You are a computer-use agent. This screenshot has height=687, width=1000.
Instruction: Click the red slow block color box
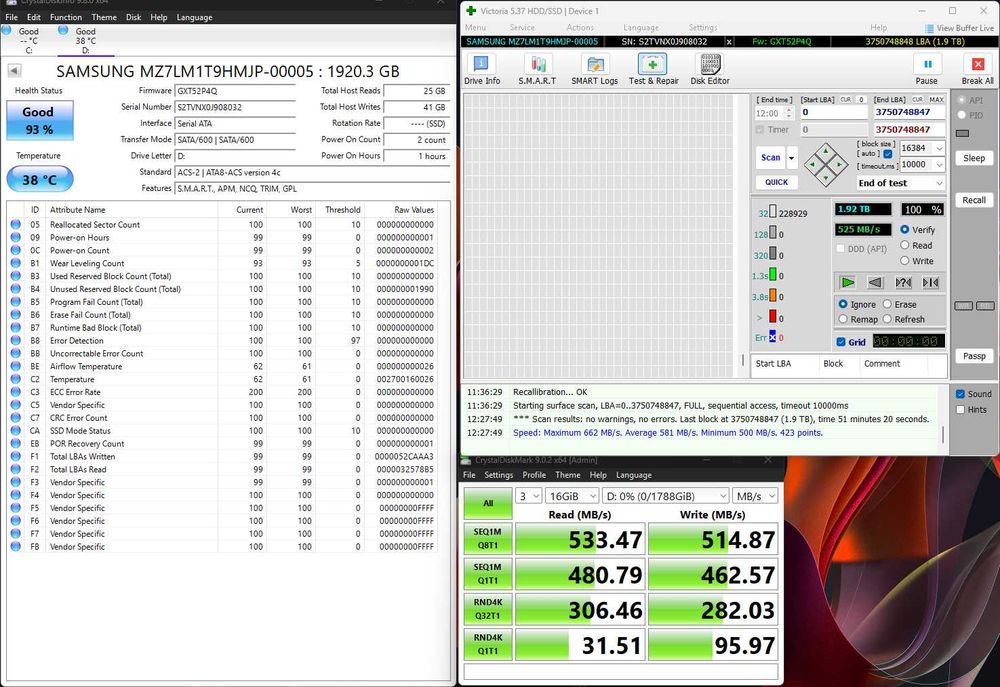772,316
